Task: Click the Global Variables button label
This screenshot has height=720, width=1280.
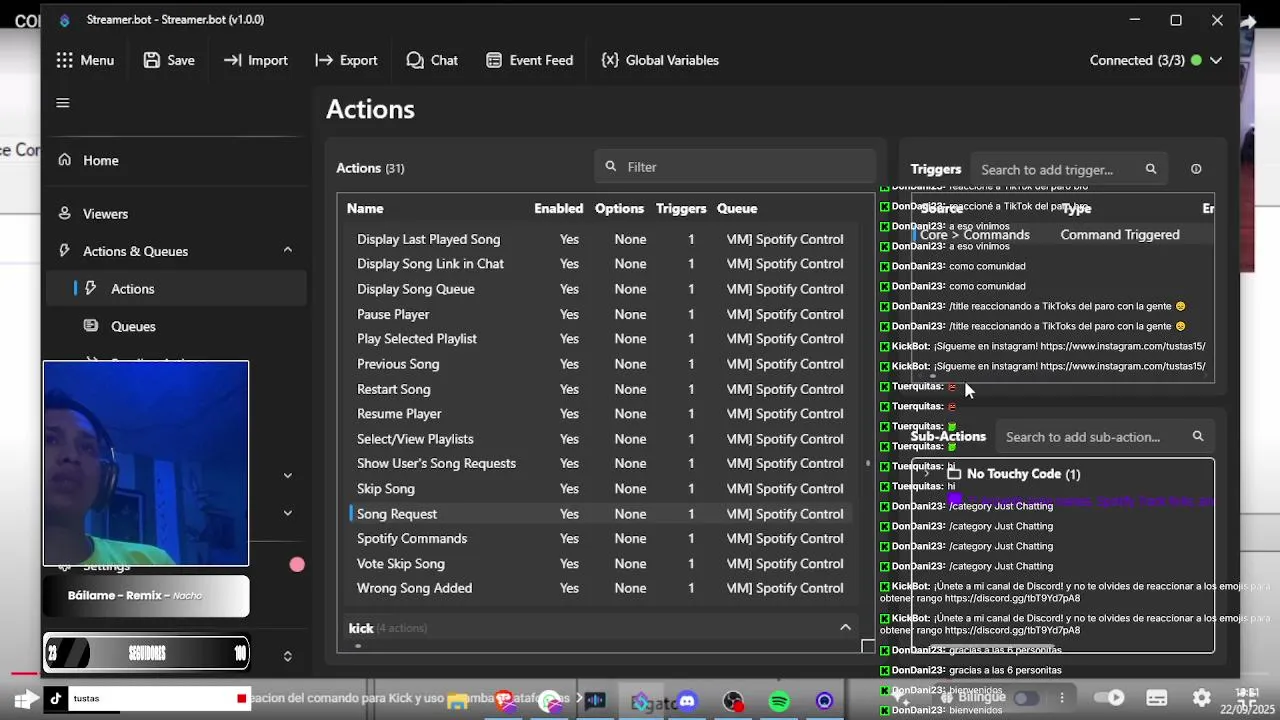Action: click(x=672, y=60)
